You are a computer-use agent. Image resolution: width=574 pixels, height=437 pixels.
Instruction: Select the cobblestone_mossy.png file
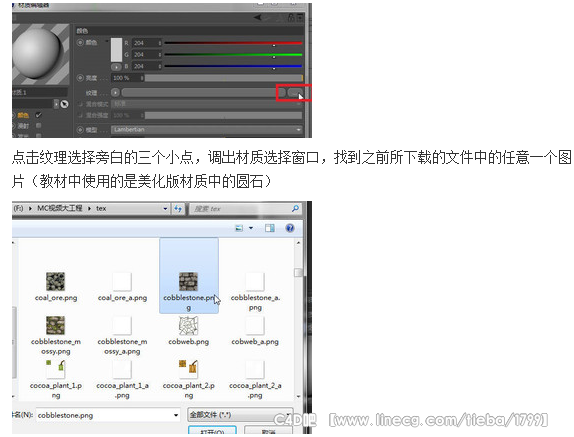[56, 336]
